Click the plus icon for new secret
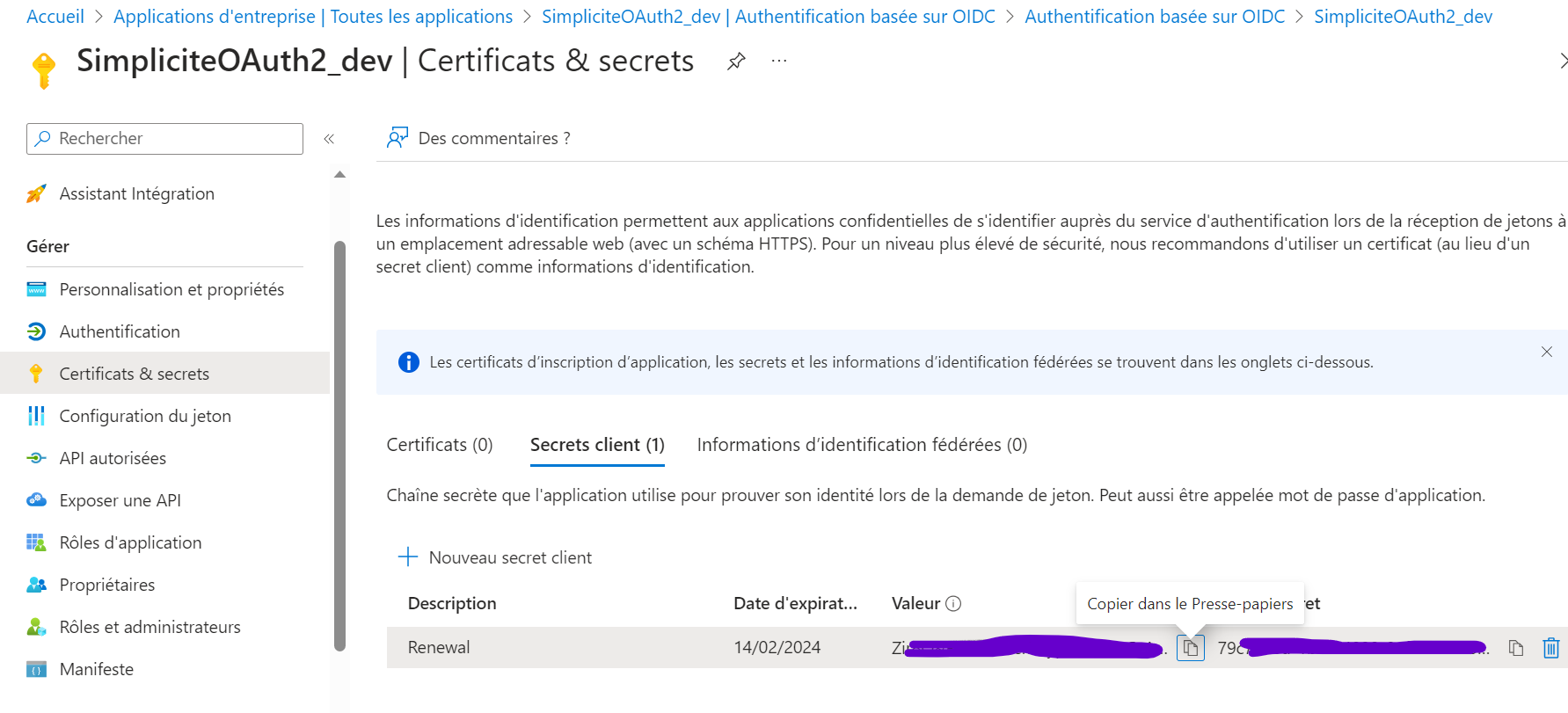Viewport: 1568px width, 713px height. click(407, 557)
